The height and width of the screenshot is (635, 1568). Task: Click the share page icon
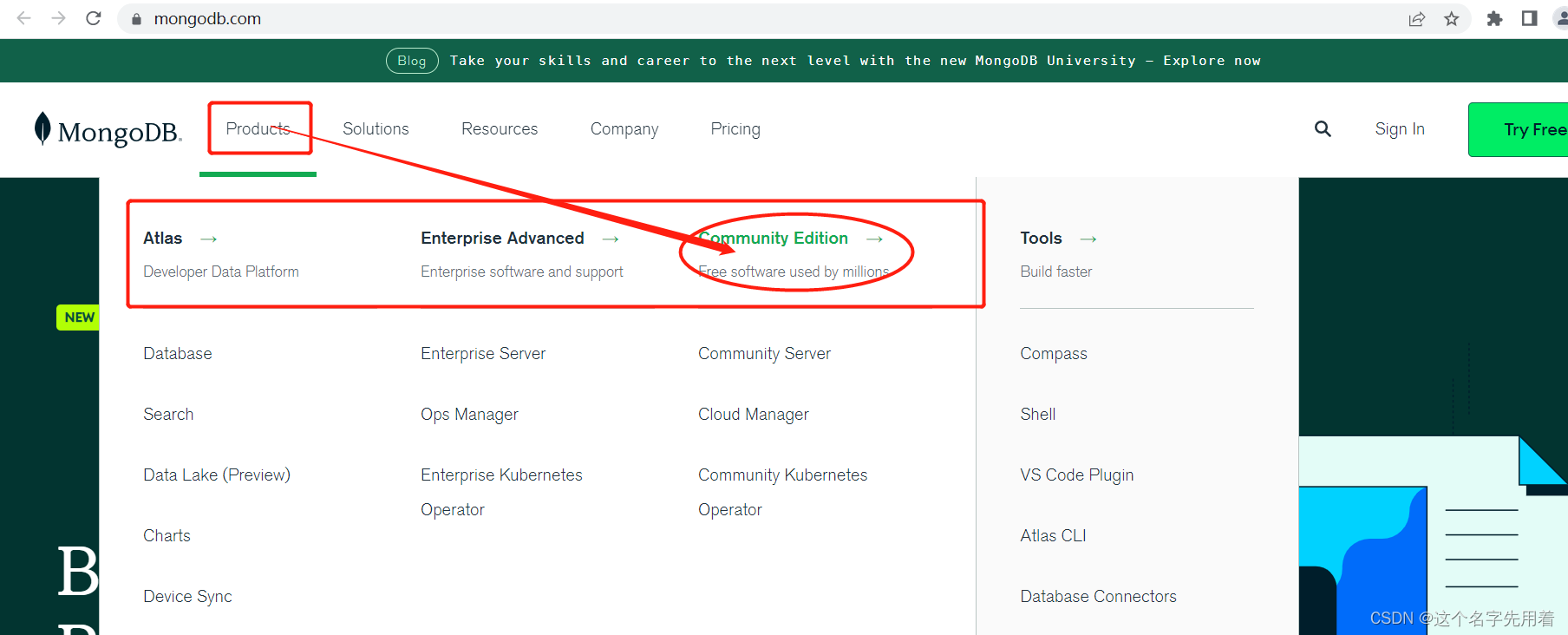(x=1416, y=19)
